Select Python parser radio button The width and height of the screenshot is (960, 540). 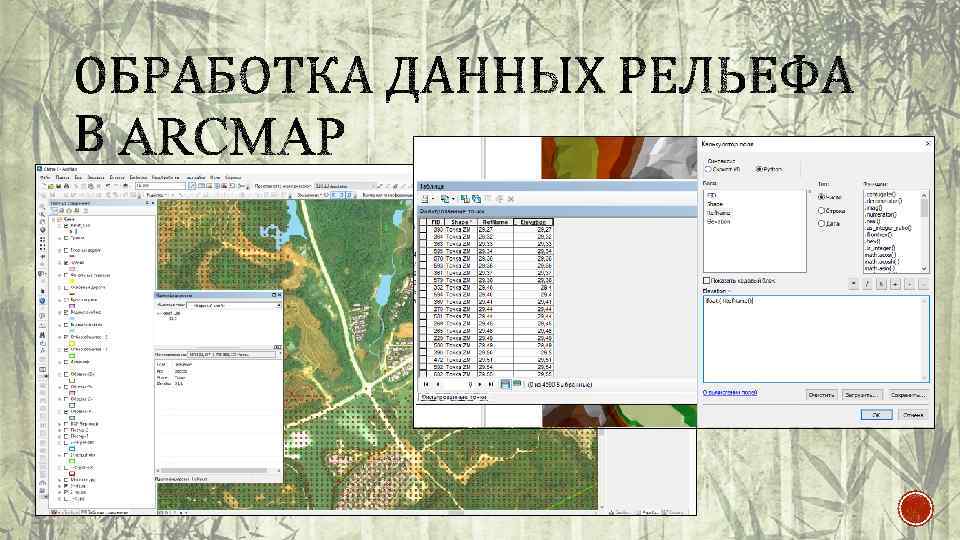coord(759,169)
